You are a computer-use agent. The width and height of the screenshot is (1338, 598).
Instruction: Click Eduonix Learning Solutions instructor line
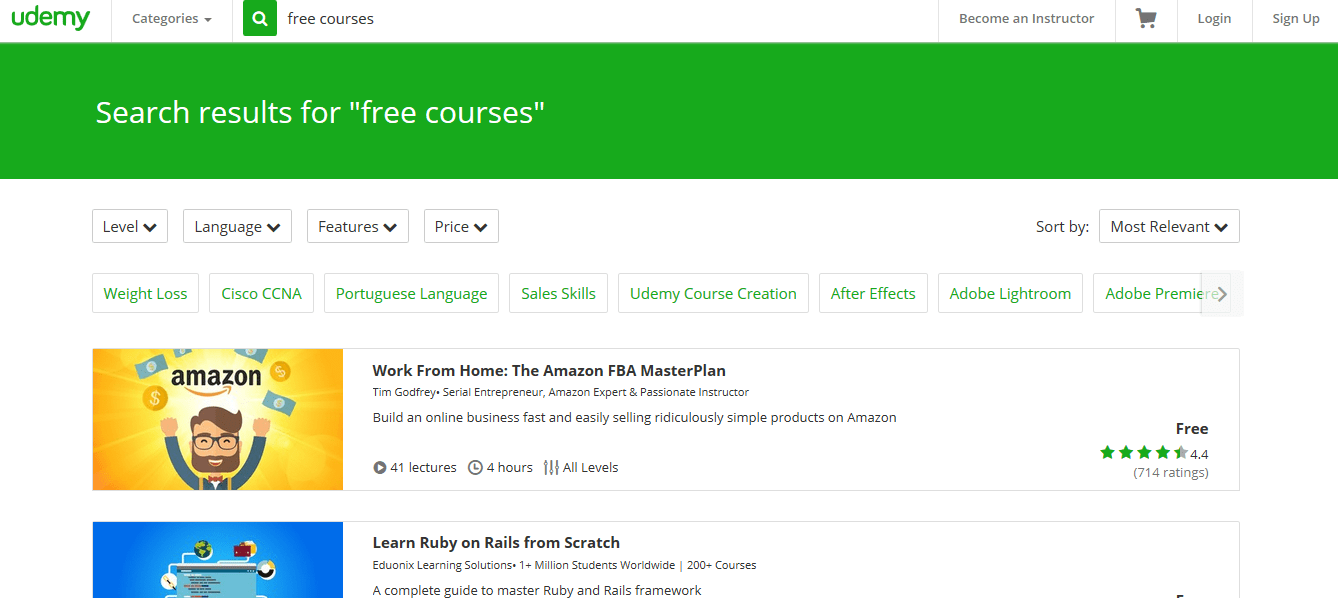click(x=564, y=565)
